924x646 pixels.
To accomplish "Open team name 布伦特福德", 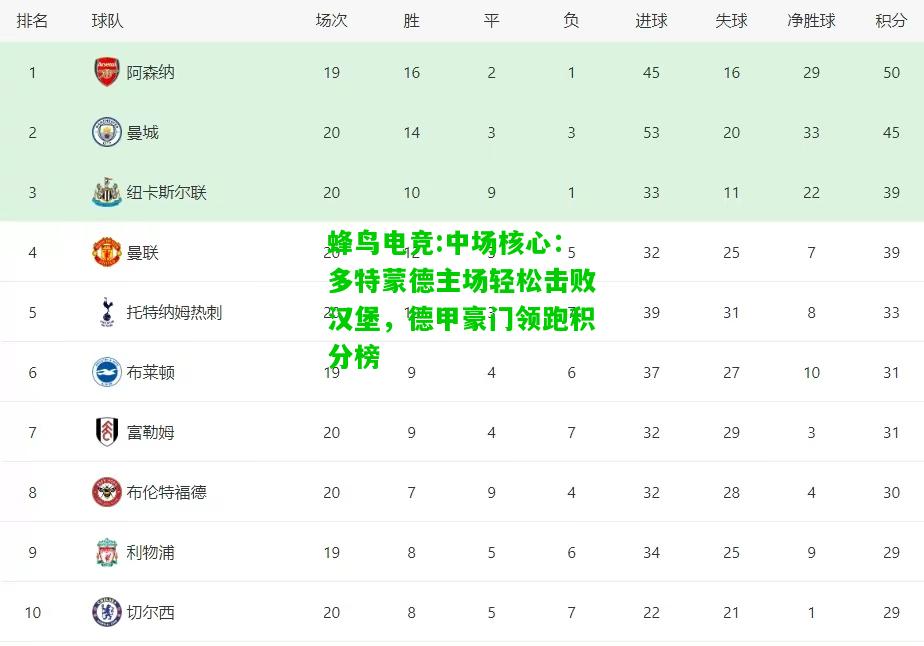I will point(166,493).
